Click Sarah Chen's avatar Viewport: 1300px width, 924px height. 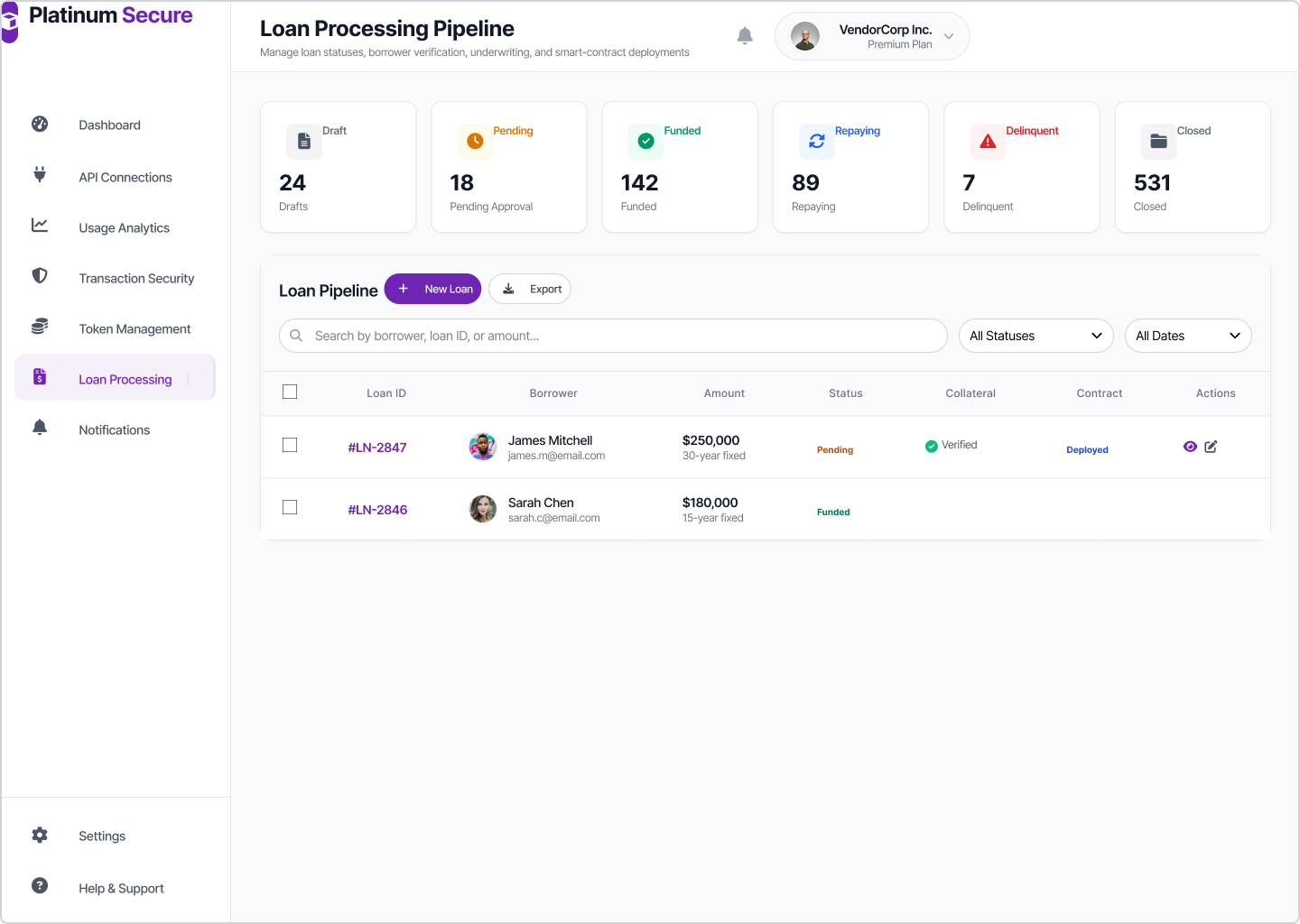(x=483, y=509)
